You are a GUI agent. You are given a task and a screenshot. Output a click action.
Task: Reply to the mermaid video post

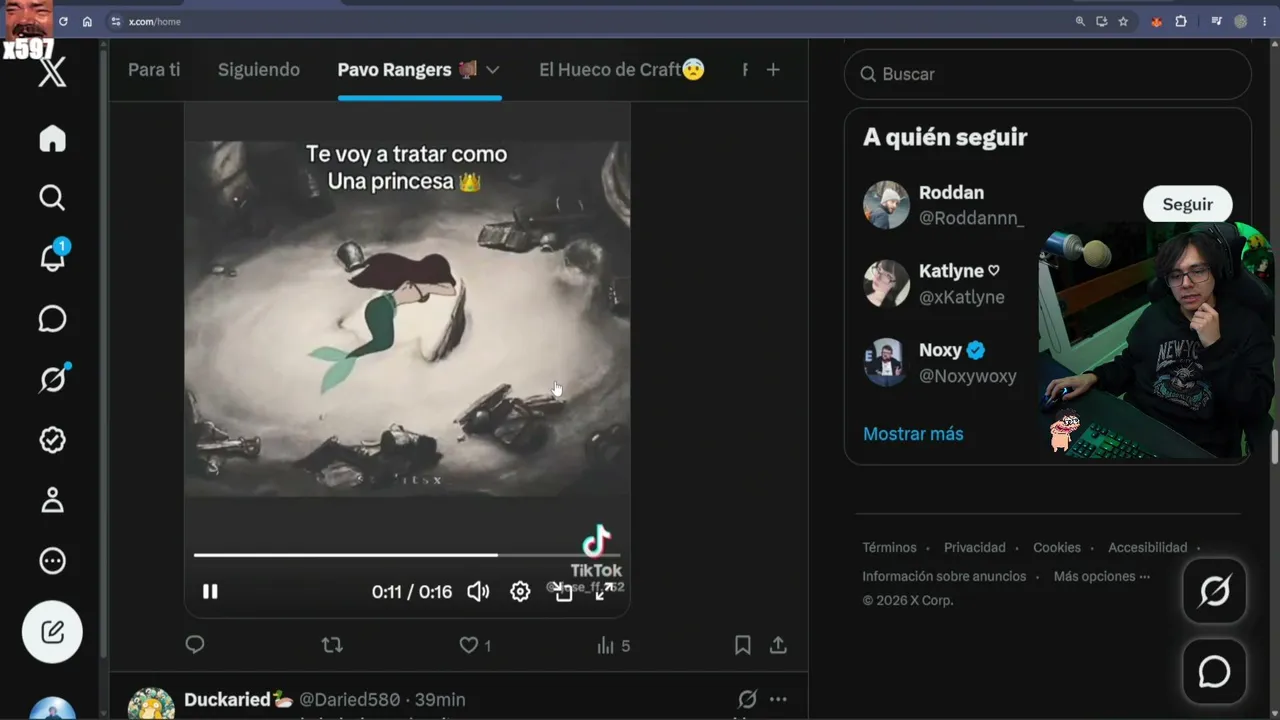pyautogui.click(x=195, y=645)
